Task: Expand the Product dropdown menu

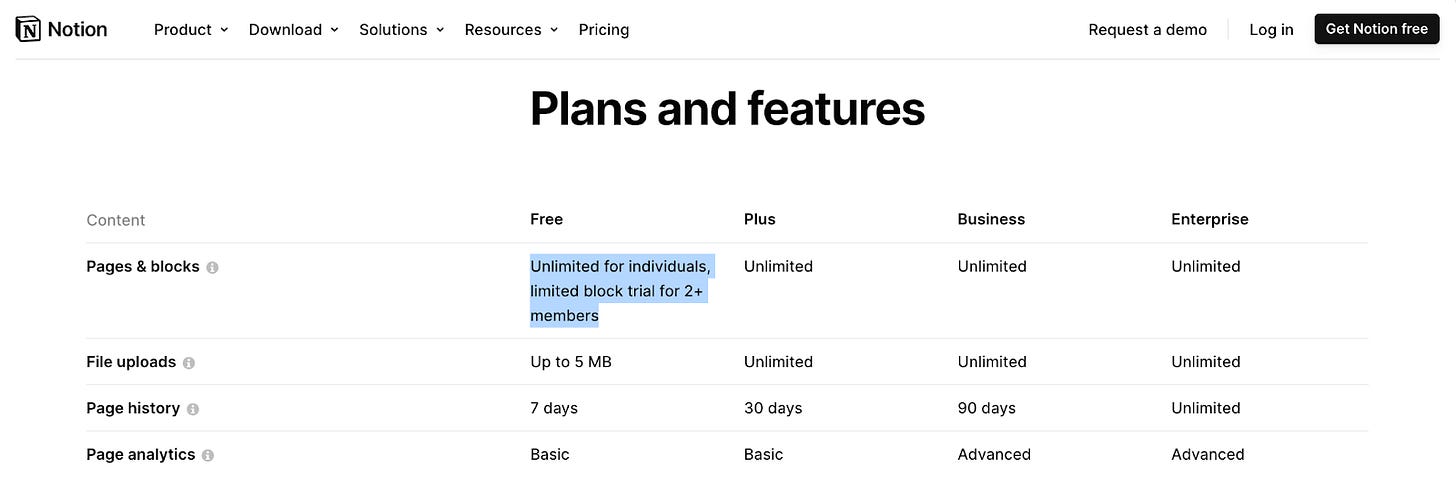Action: coord(191,30)
